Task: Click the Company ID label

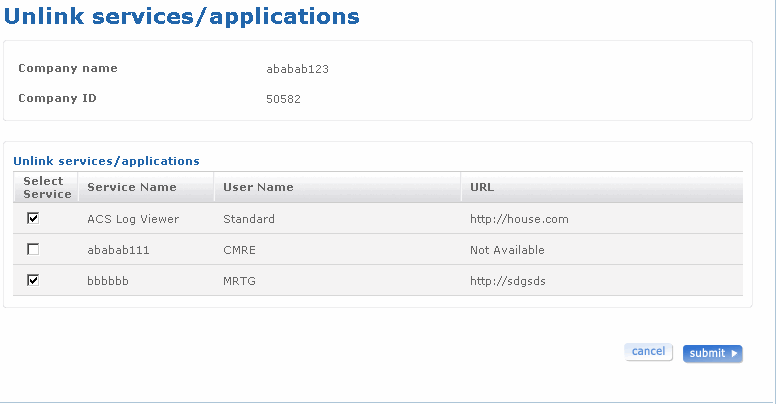Action: click(x=57, y=98)
